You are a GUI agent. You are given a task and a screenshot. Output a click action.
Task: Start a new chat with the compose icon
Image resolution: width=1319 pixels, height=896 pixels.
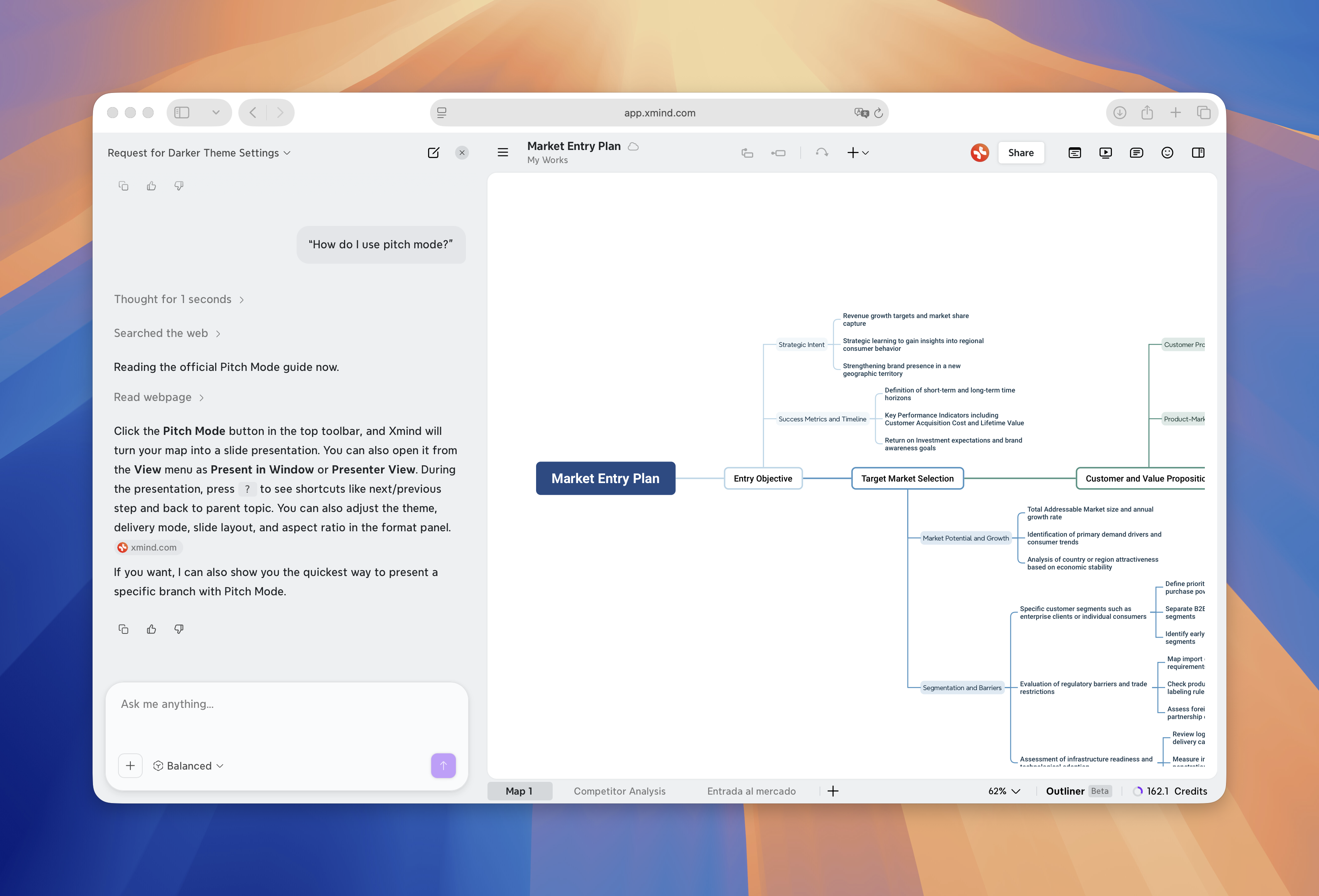tap(433, 153)
